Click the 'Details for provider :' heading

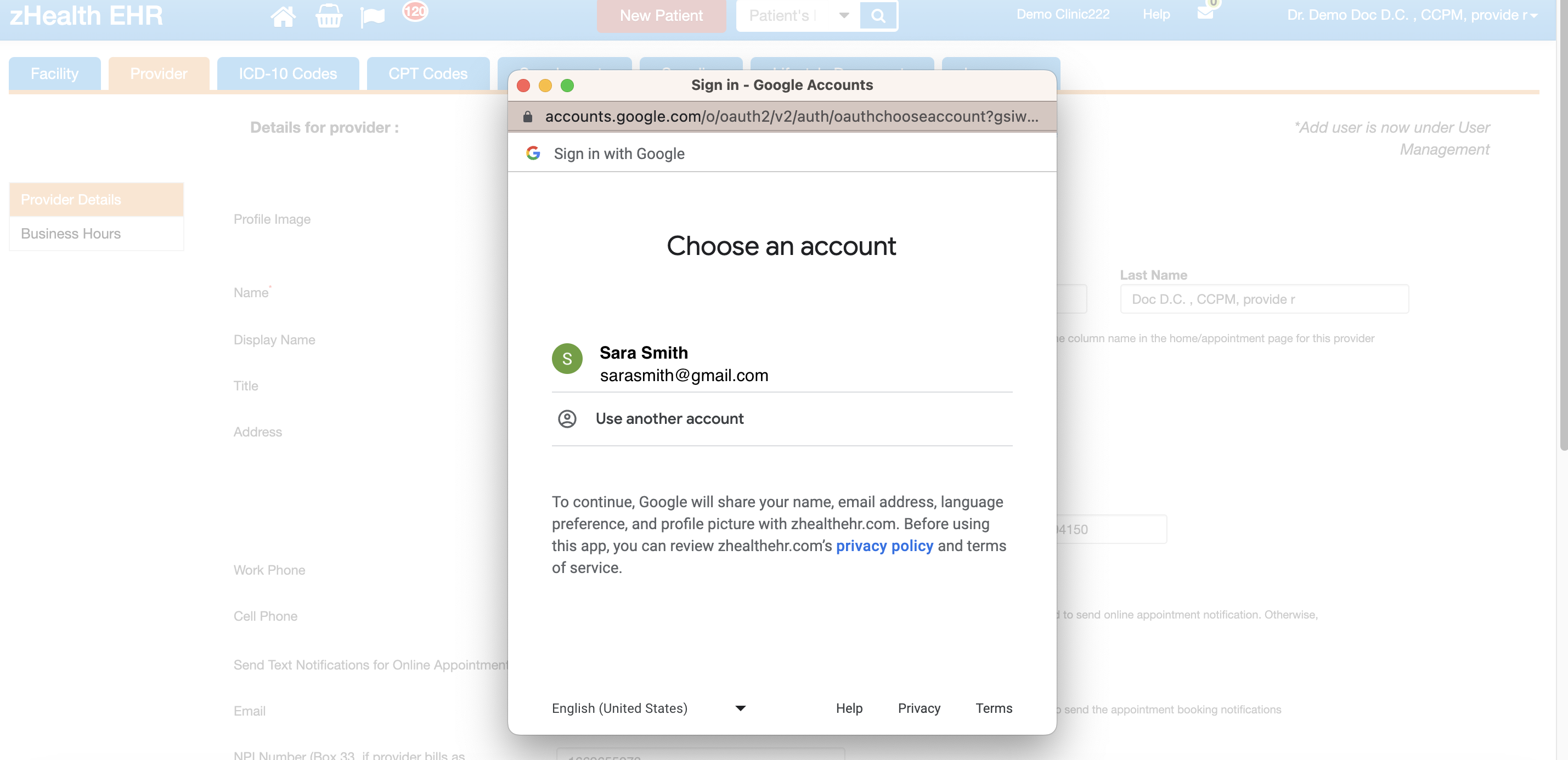(x=324, y=128)
